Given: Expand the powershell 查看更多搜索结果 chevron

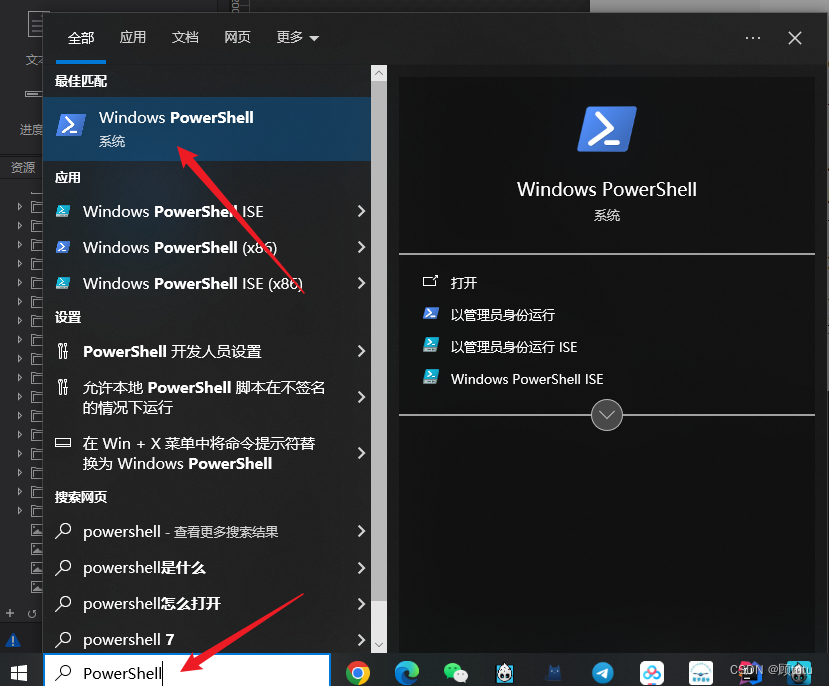Looking at the screenshot, I should pos(361,531).
